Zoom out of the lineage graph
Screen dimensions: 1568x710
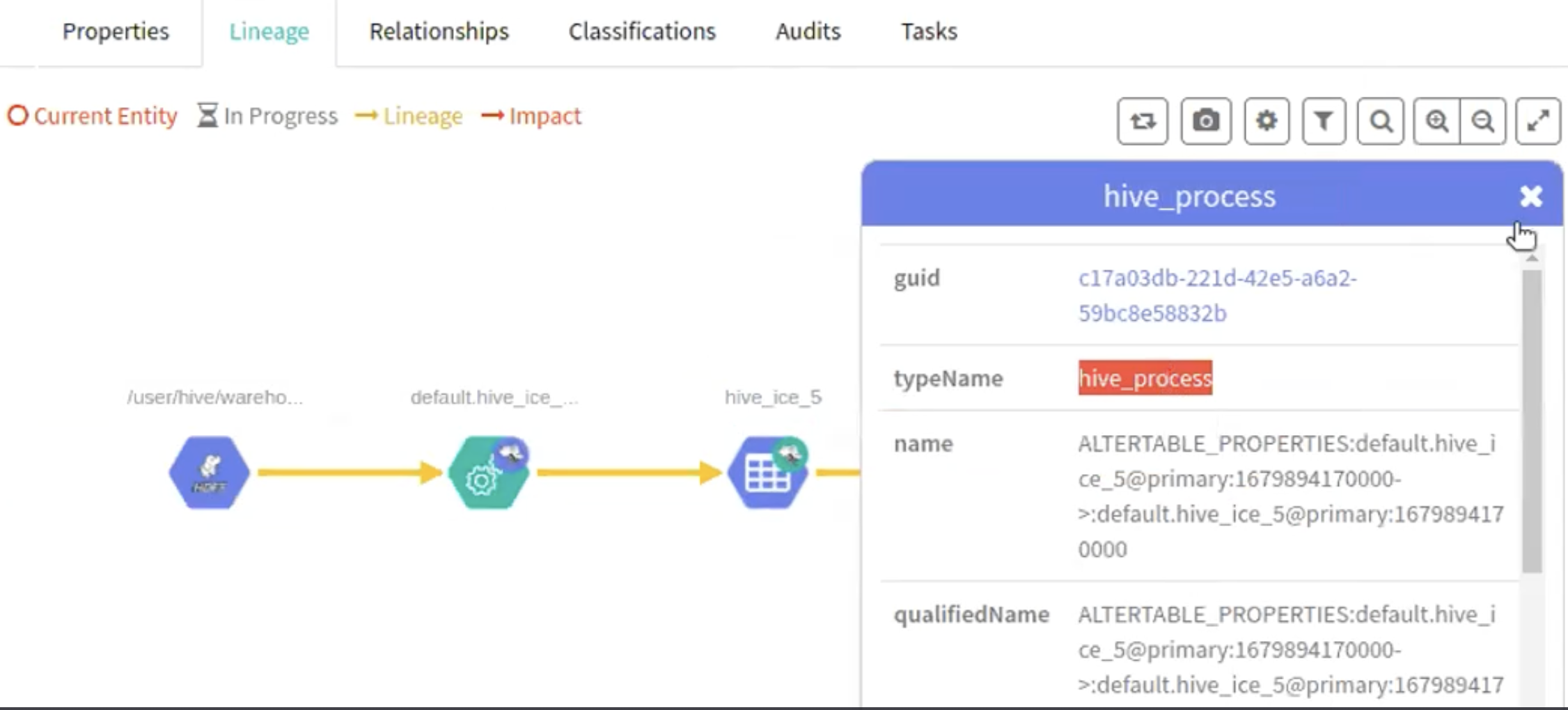pyautogui.click(x=1483, y=121)
